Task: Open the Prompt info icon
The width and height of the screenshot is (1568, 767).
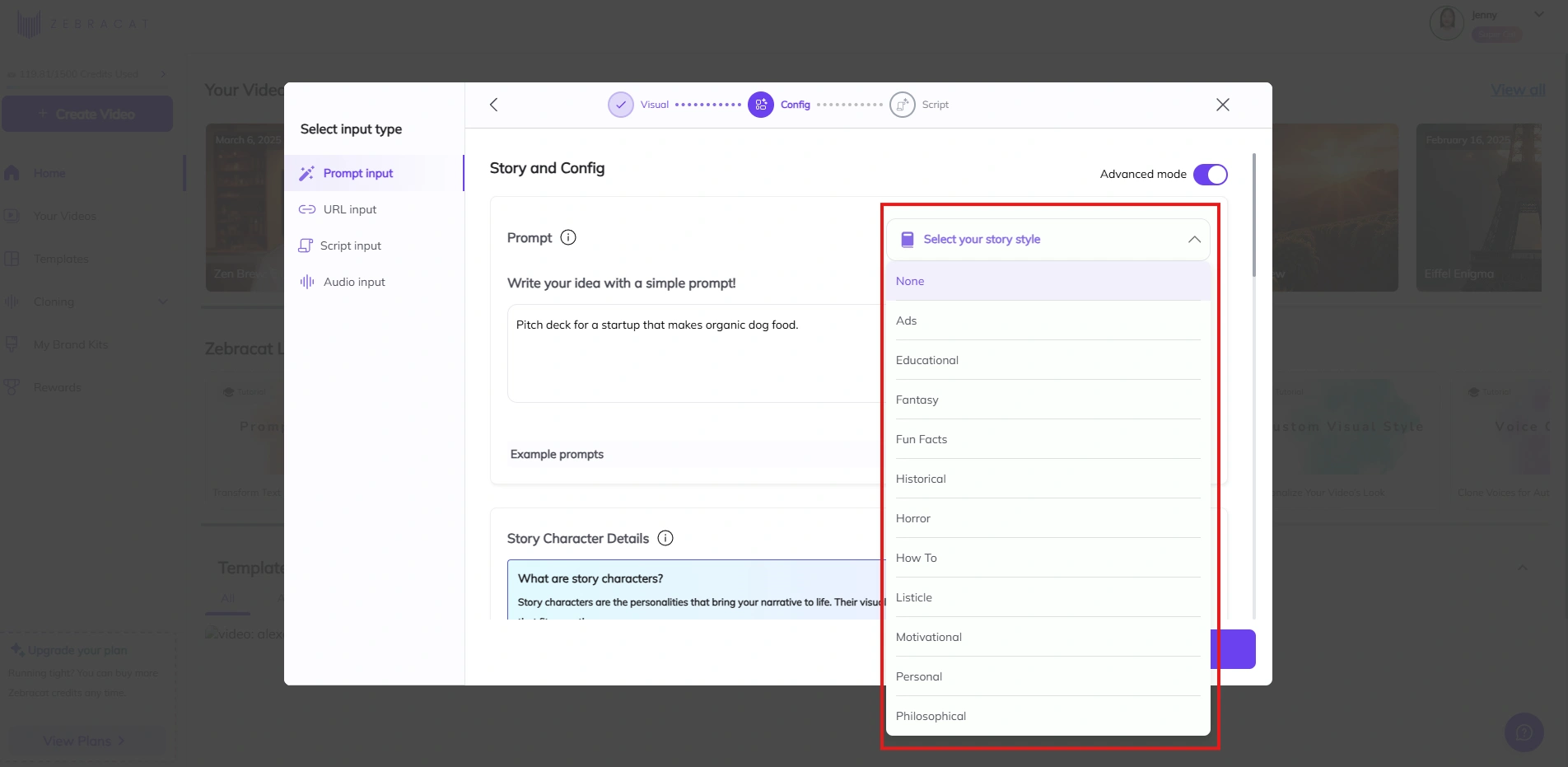Action: pos(568,237)
